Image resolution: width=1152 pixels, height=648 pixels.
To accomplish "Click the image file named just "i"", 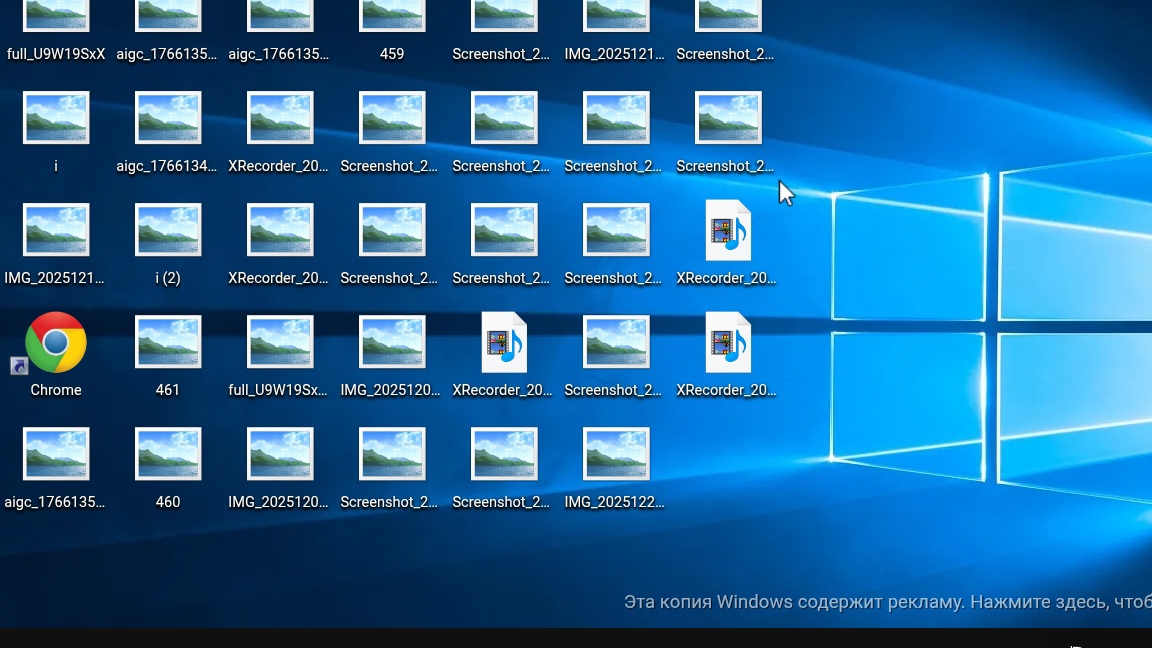I will pos(56,119).
